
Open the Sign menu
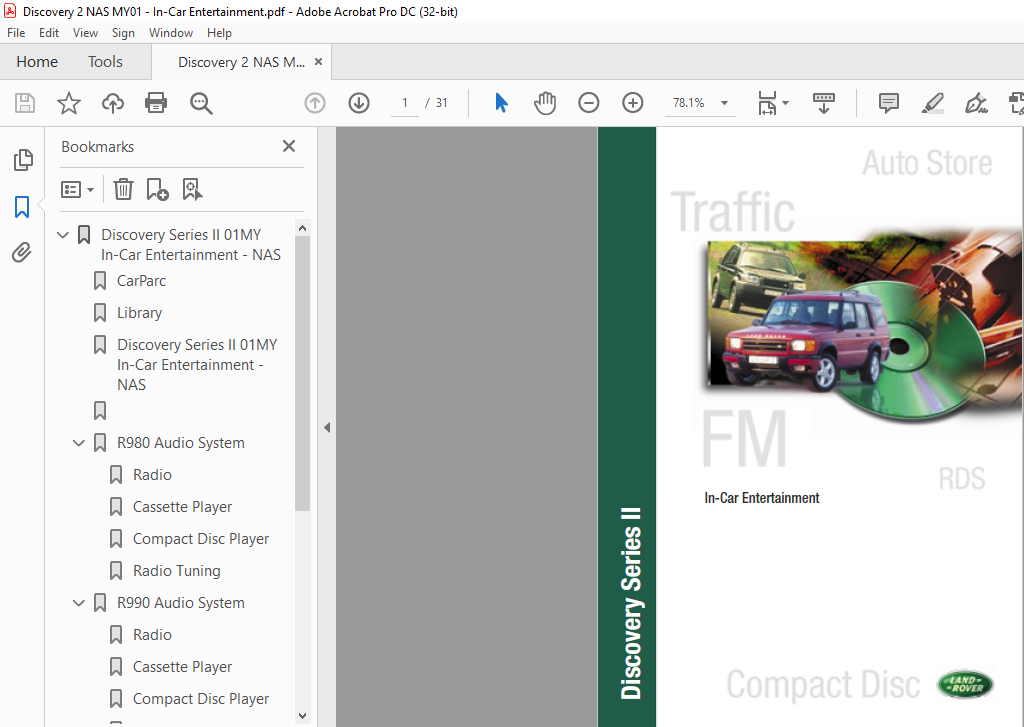(123, 33)
